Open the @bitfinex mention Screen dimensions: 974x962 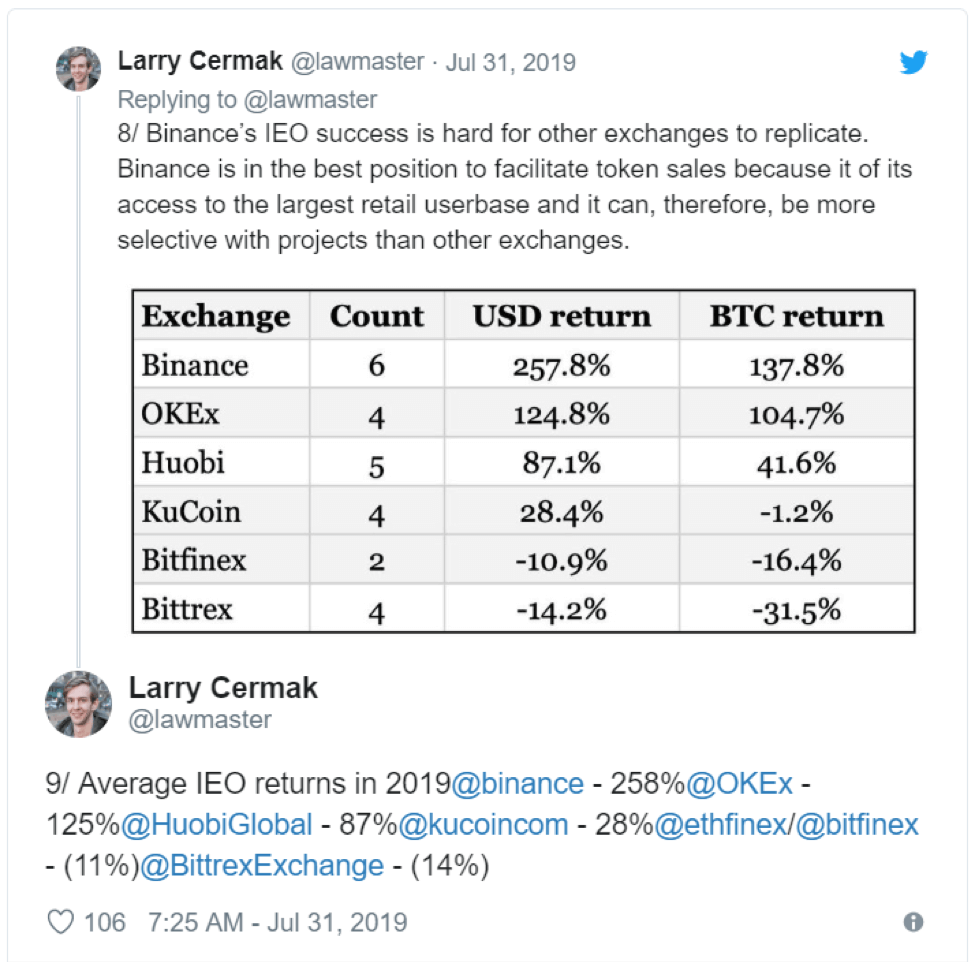pos(857,824)
